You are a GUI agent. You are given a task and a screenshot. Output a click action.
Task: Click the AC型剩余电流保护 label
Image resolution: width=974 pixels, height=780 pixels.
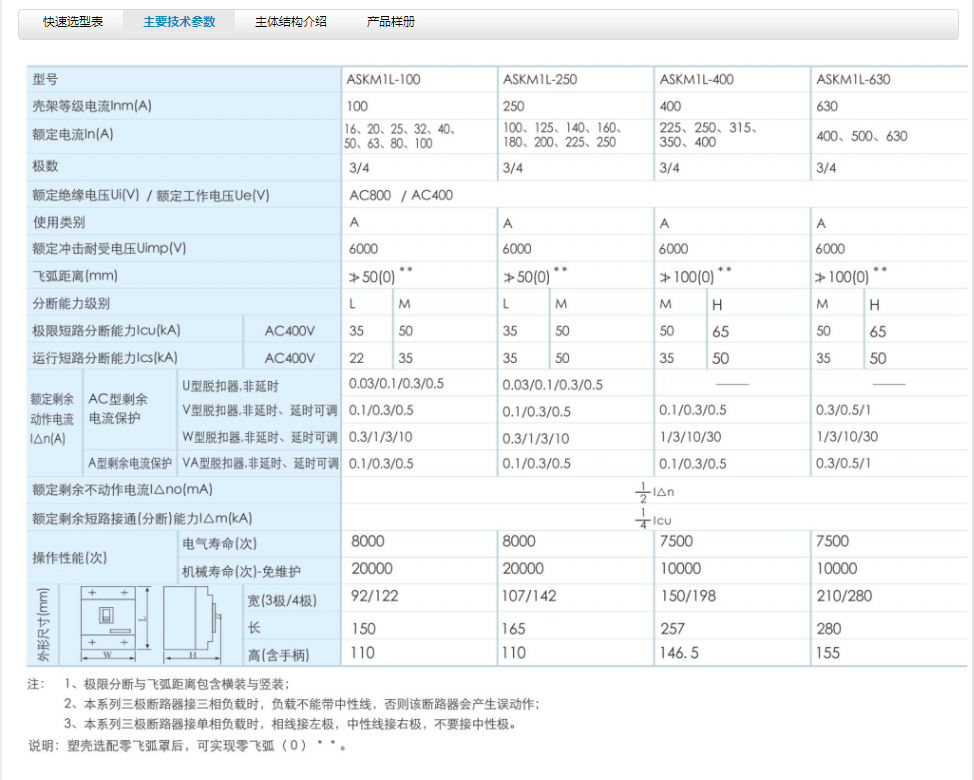(118, 409)
